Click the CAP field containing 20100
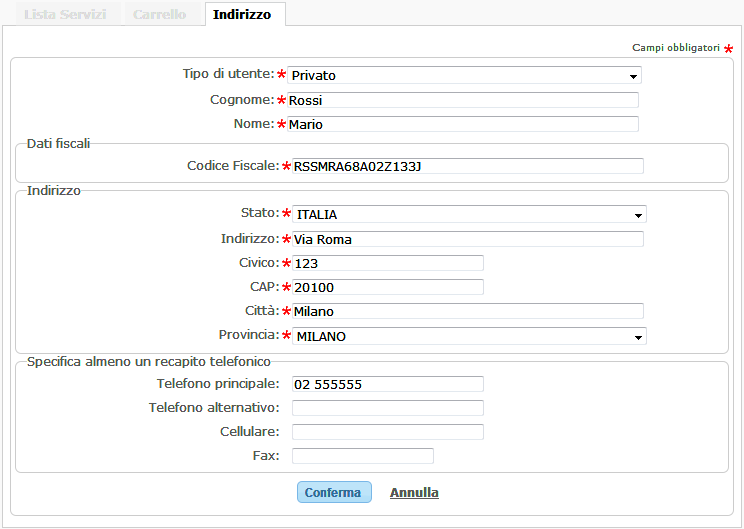This screenshot has height=529, width=744. click(388, 287)
